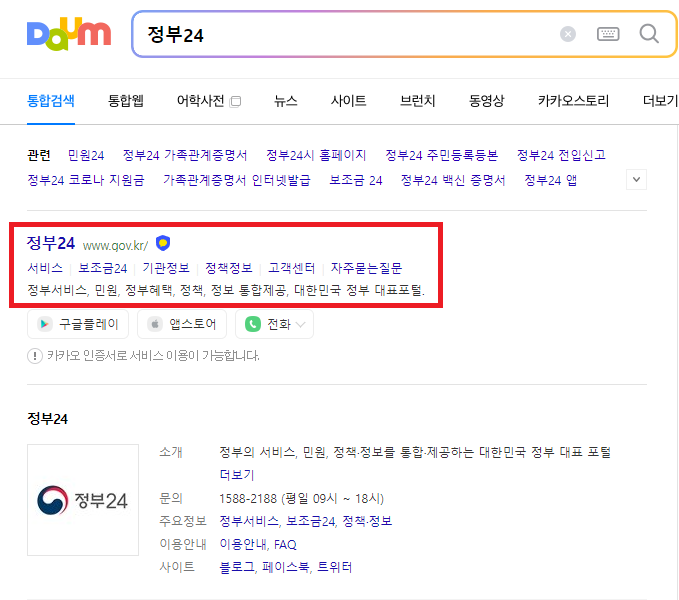Screen dimensions: 679x600
Task: Click the Daum logo
Action: [69, 34]
